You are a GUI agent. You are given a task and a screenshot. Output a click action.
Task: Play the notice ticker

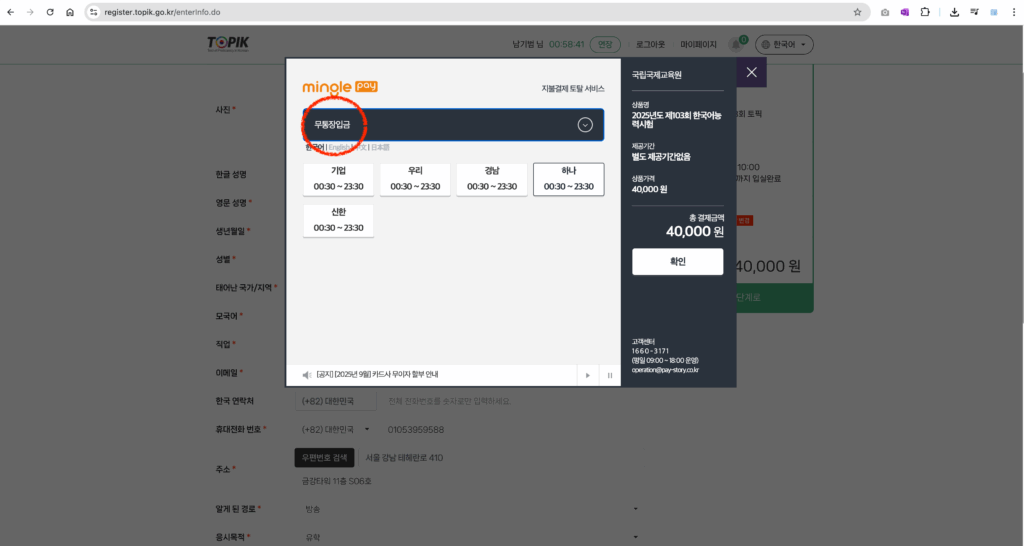[x=588, y=376]
